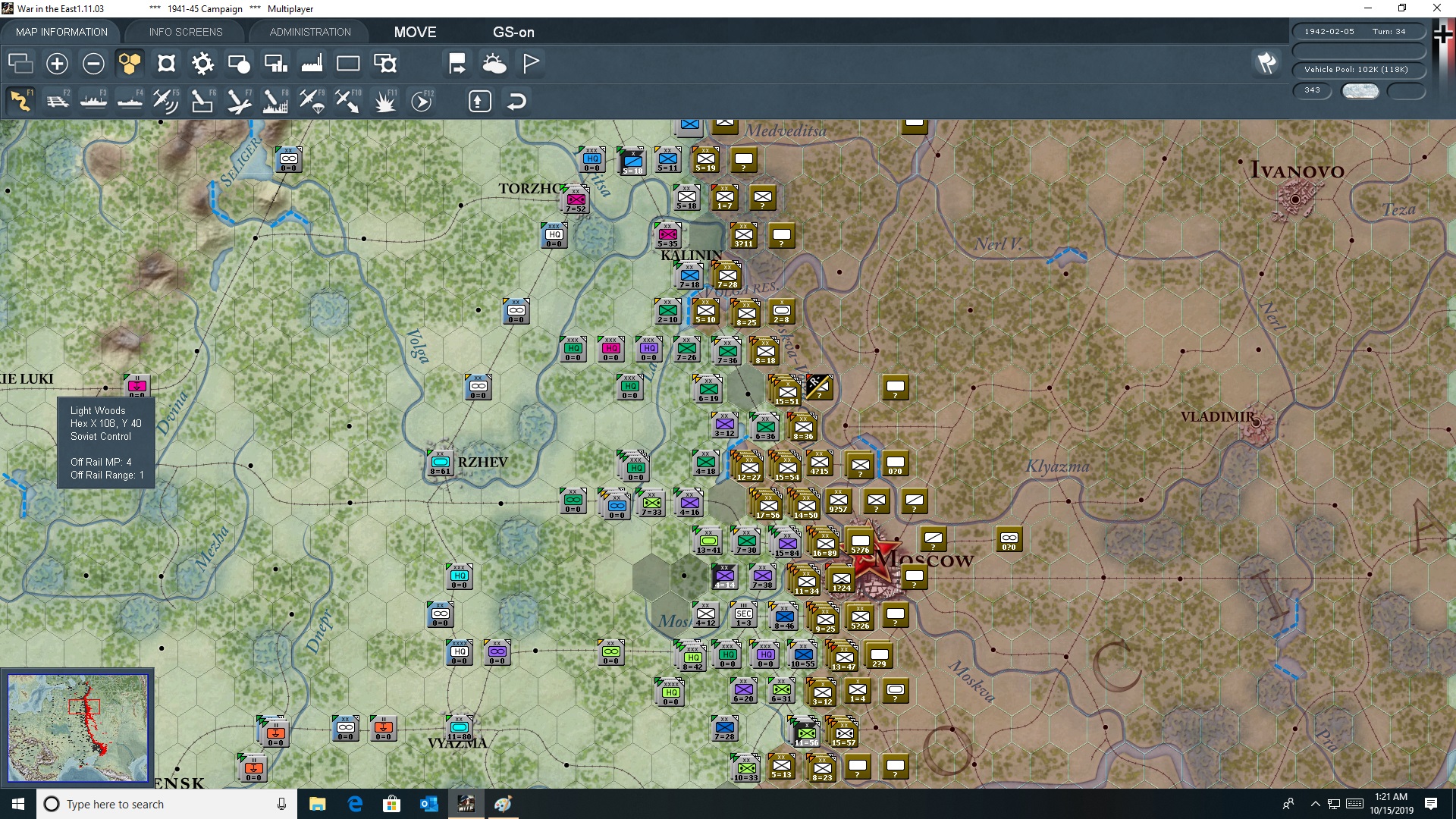
Task: Click the minimap overview thumbnail
Action: (x=77, y=728)
